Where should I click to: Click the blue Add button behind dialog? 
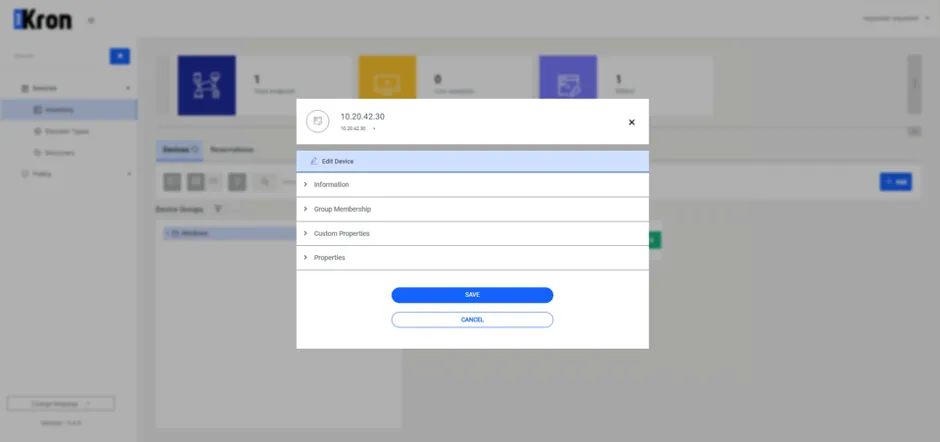point(896,182)
